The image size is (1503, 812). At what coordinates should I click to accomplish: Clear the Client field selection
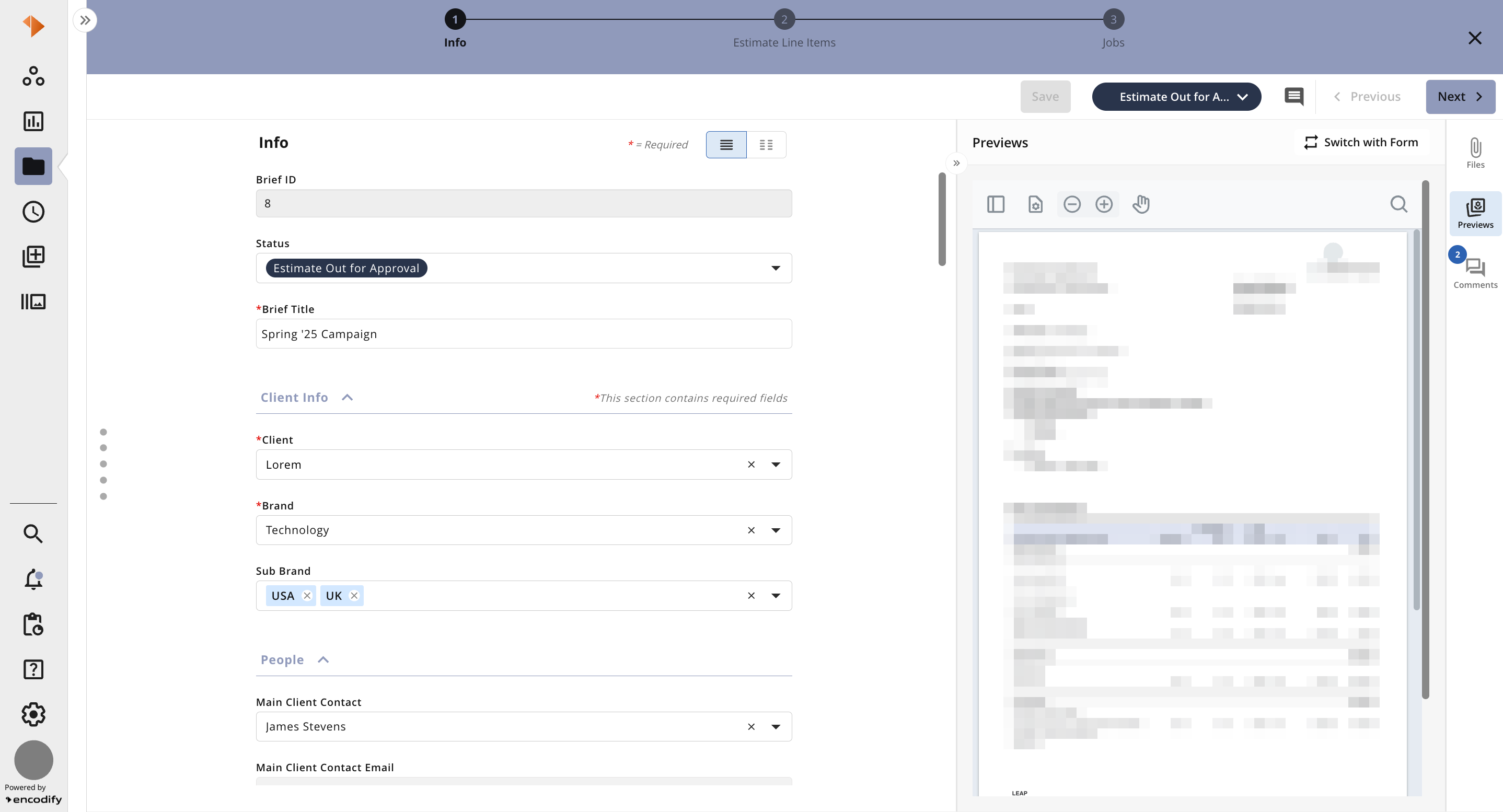coord(751,465)
